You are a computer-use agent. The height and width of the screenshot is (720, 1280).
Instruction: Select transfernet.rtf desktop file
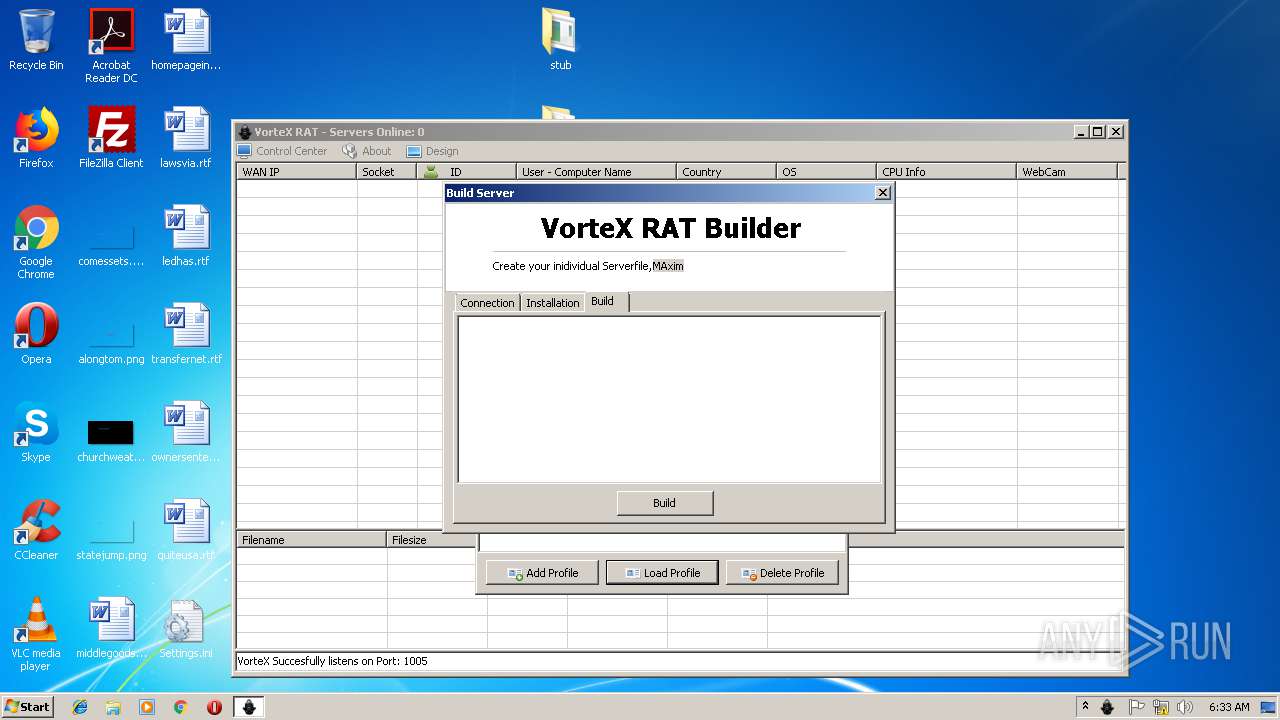(x=186, y=334)
